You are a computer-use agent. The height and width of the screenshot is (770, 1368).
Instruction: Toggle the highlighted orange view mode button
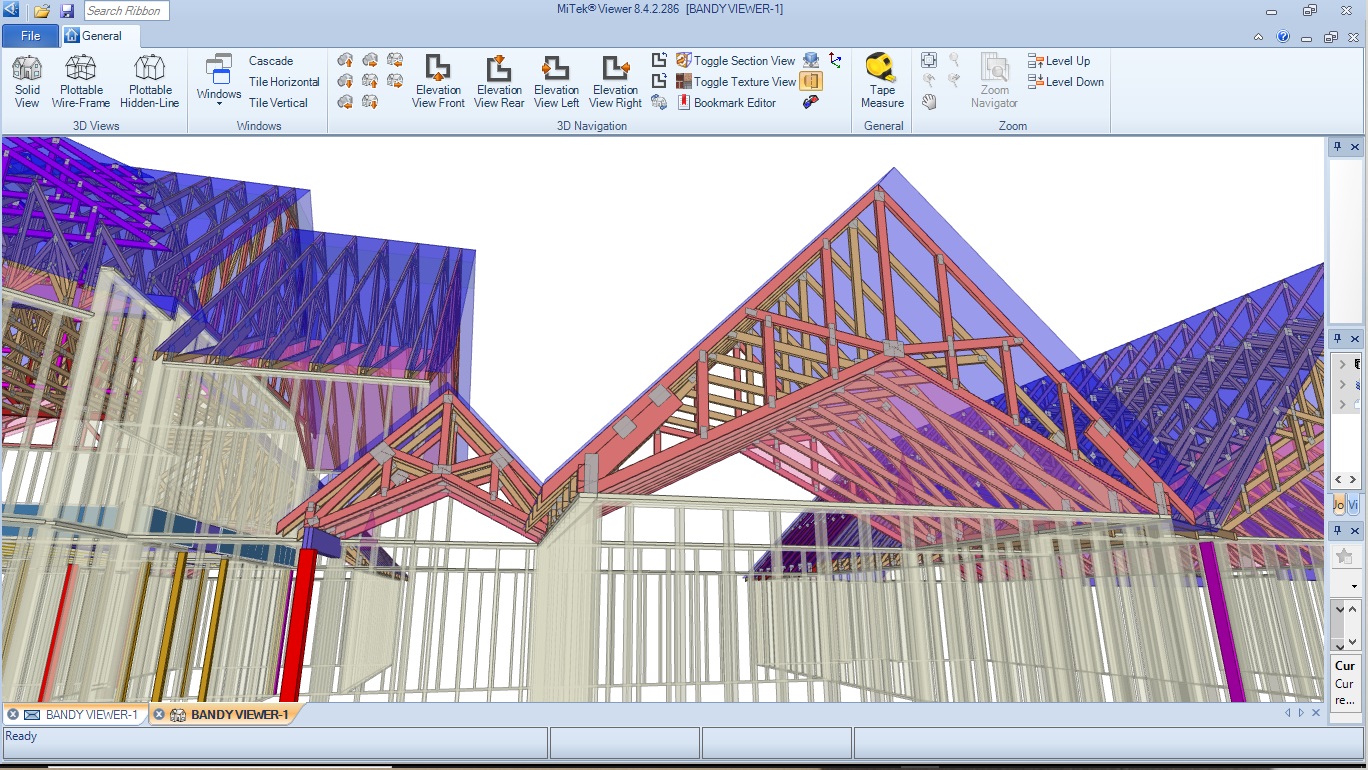[811, 81]
